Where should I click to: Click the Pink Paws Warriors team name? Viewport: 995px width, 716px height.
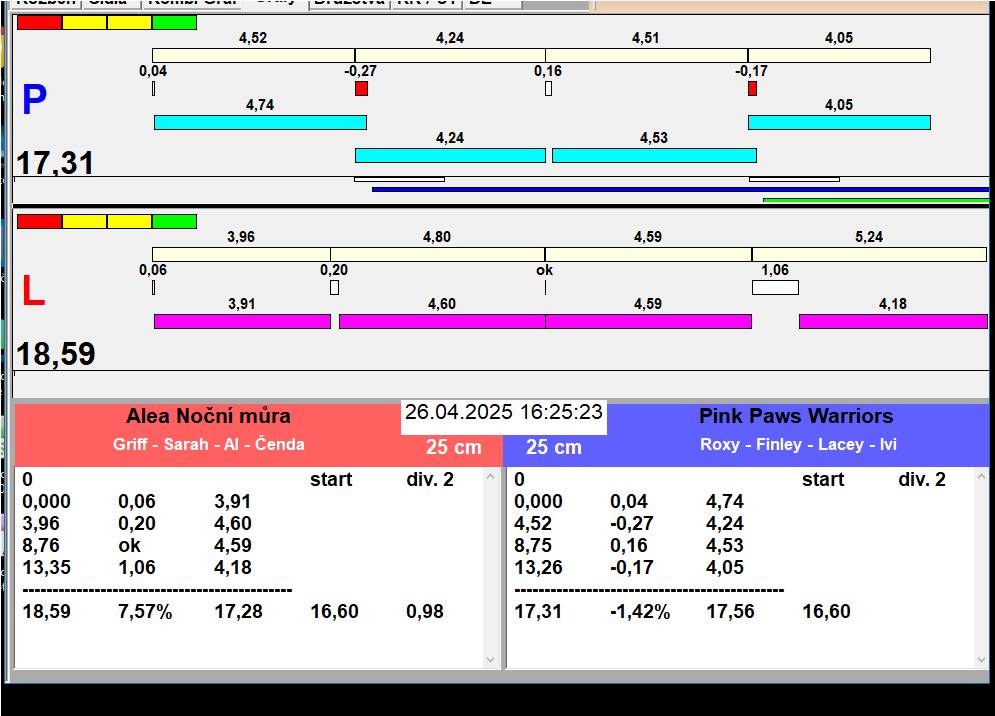coord(796,416)
